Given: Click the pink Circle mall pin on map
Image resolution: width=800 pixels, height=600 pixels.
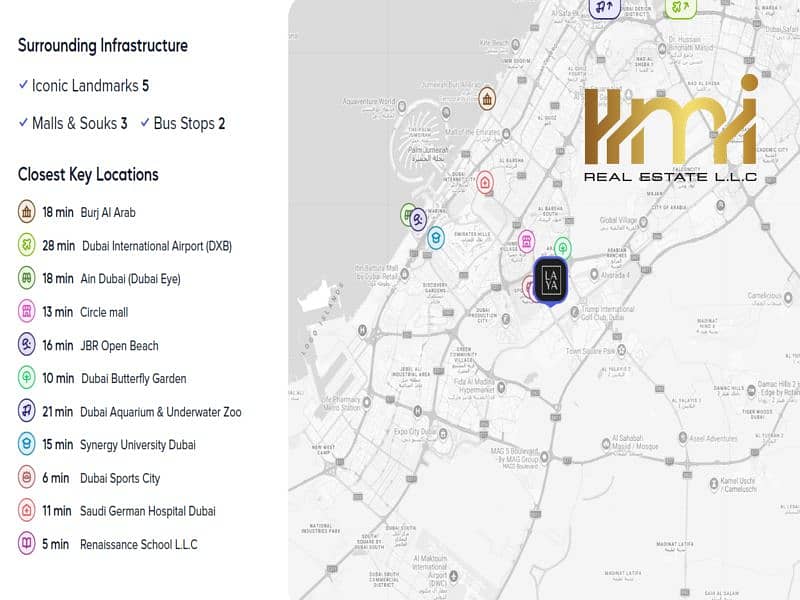Looking at the screenshot, I should [526, 241].
